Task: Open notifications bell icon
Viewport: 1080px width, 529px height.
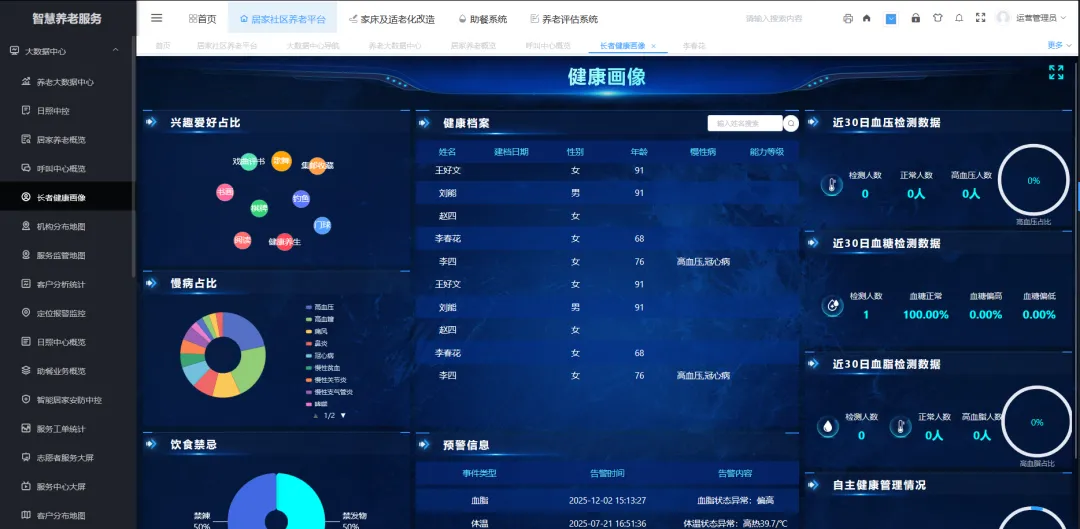Action: coord(959,19)
